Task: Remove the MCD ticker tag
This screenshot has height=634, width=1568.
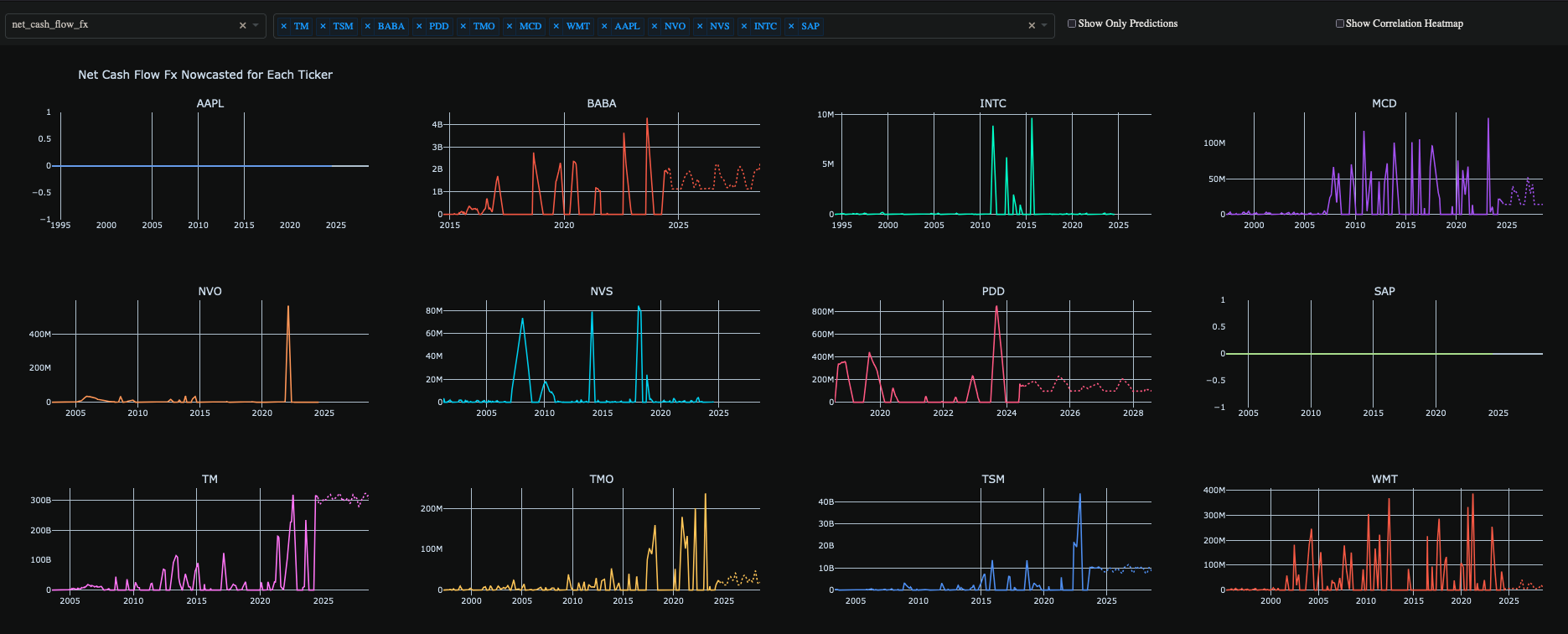Action: click(x=510, y=26)
